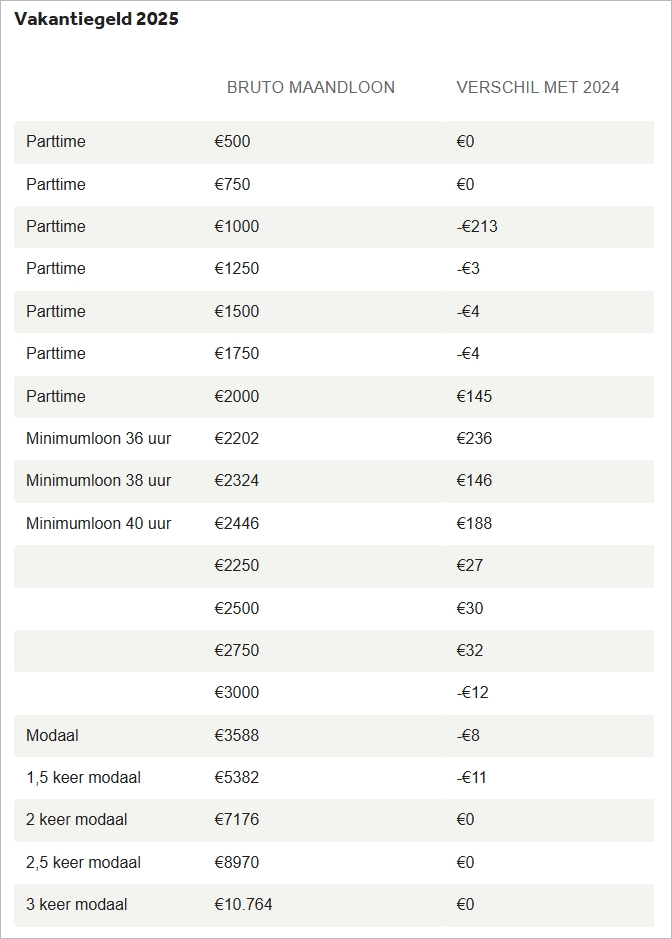The width and height of the screenshot is (672, 939).
Task: Select the €8970 salary value
Action: 236,862
